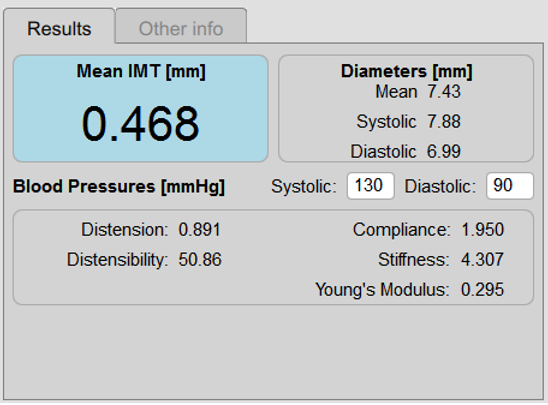This screenshot has width=548, height=405.
Task: Select the Results tab
Action: pyautogui.click(x=59, y=26)
